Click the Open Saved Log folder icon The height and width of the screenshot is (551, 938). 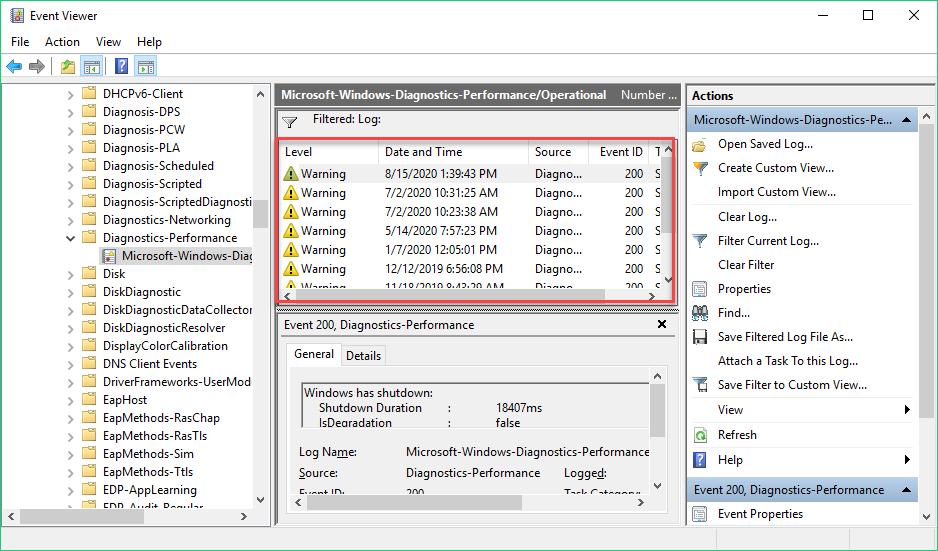tap(699, 144)
